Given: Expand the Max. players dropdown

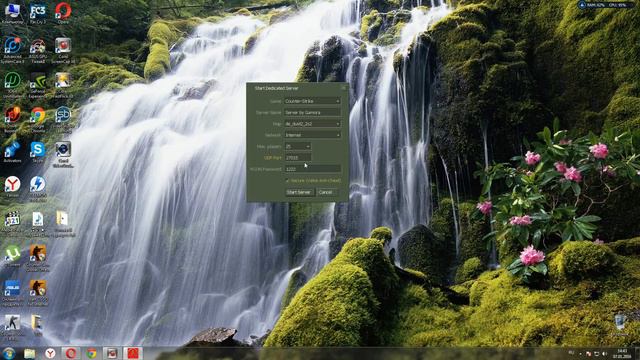Looking at the screenshot, I should tap(298, 146).
